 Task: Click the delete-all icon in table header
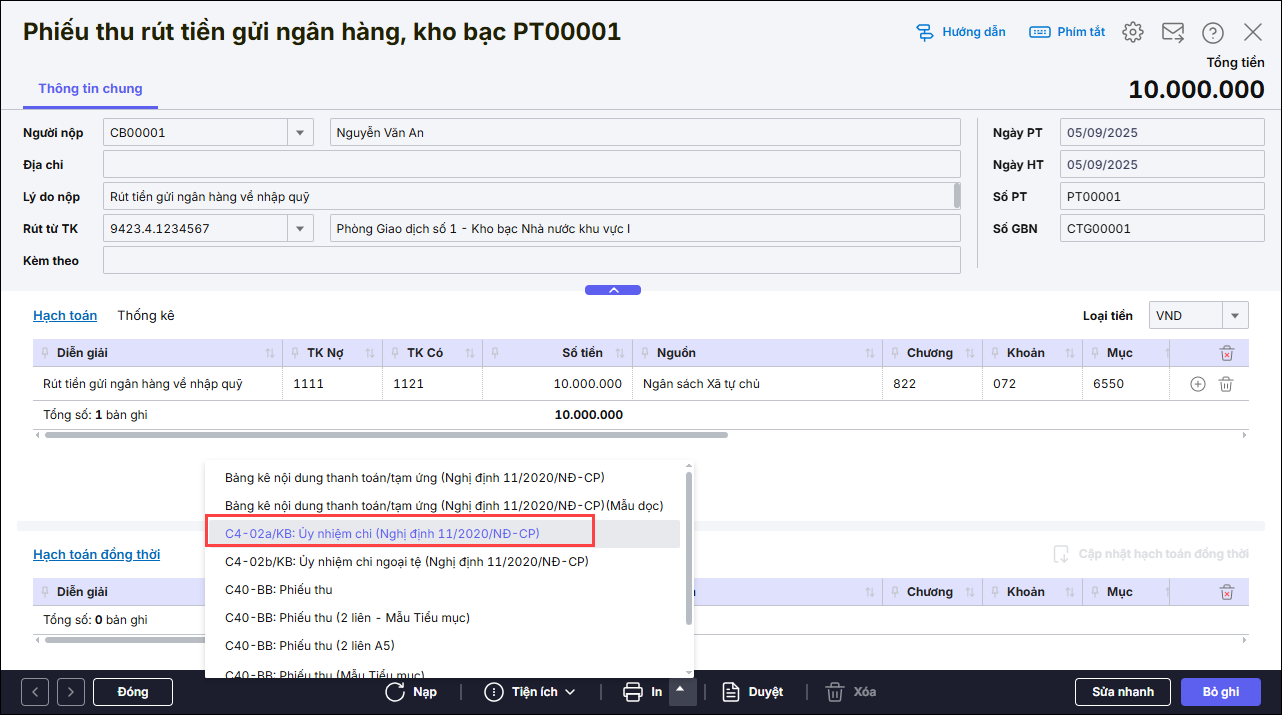click(1227, 353)
